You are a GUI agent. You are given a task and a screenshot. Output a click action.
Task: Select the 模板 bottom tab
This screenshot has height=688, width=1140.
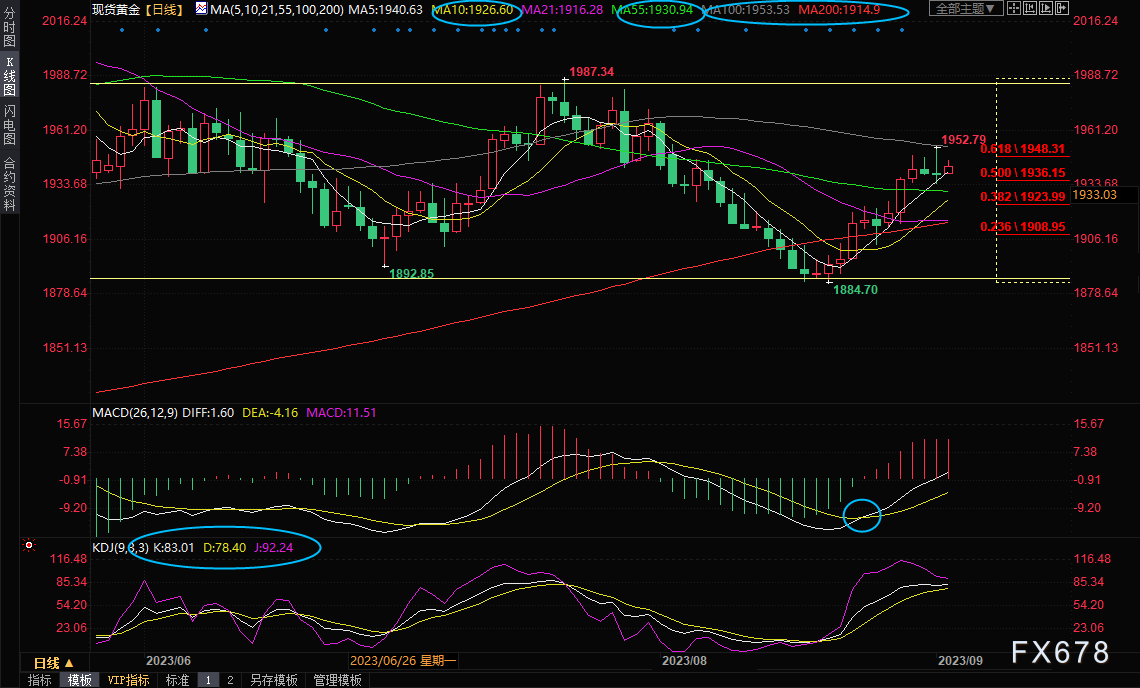pos(79,680)
